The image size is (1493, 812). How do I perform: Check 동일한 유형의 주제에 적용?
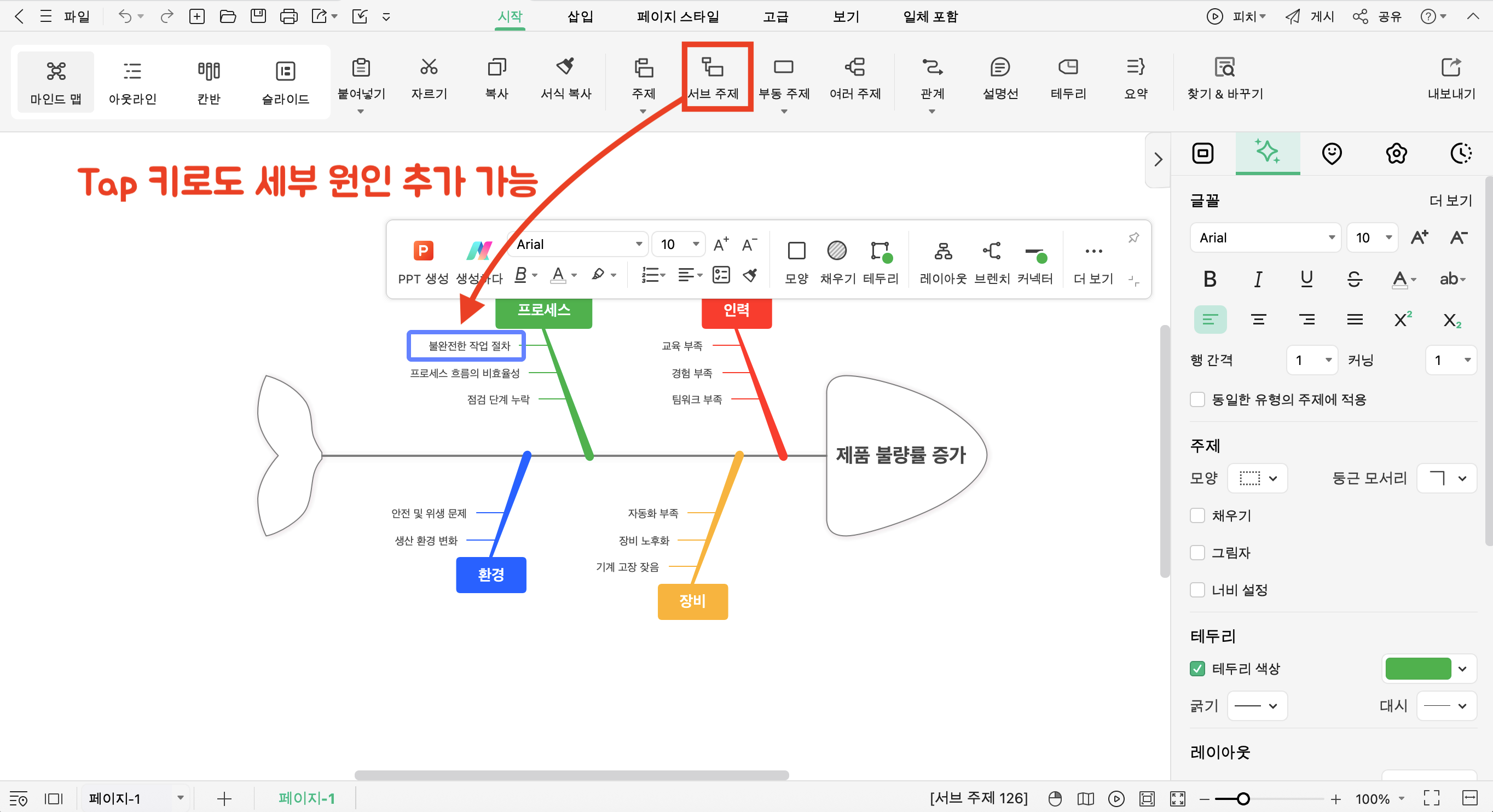(x=1197, y=399)
